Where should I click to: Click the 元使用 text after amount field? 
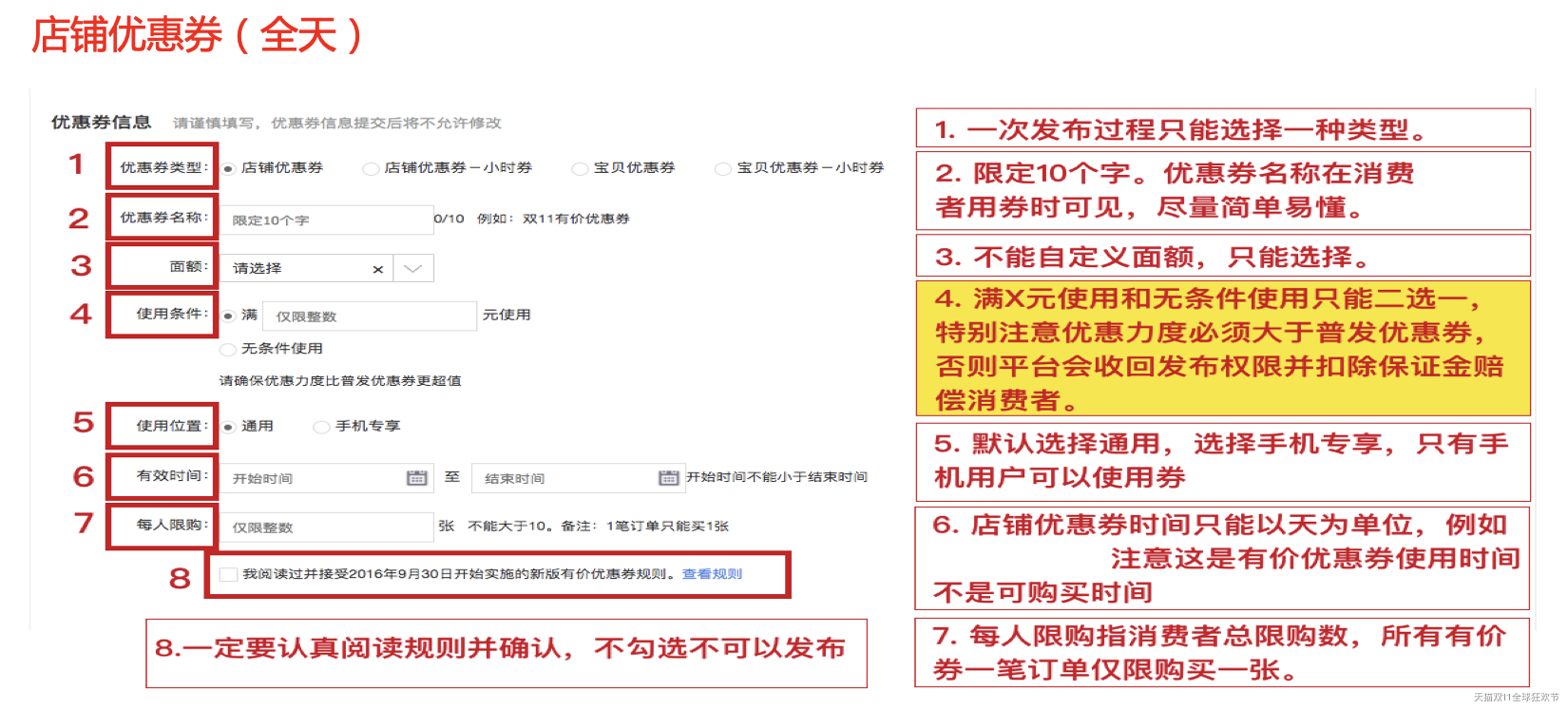[507, 315]
